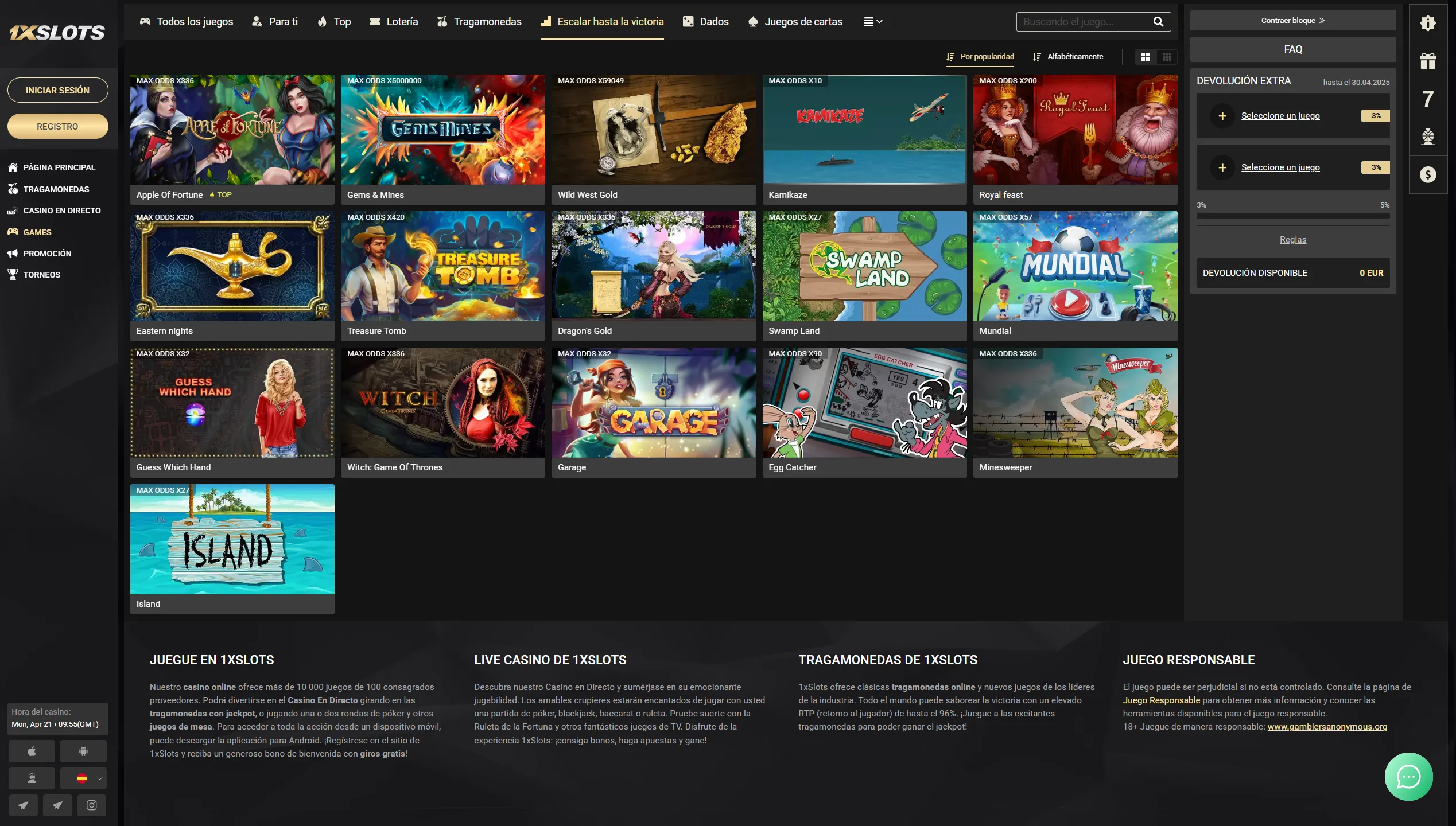Image resolution: width=1456 pixels, height=826 pixels.
Task: Open the Top games tab
Action: 334,22
